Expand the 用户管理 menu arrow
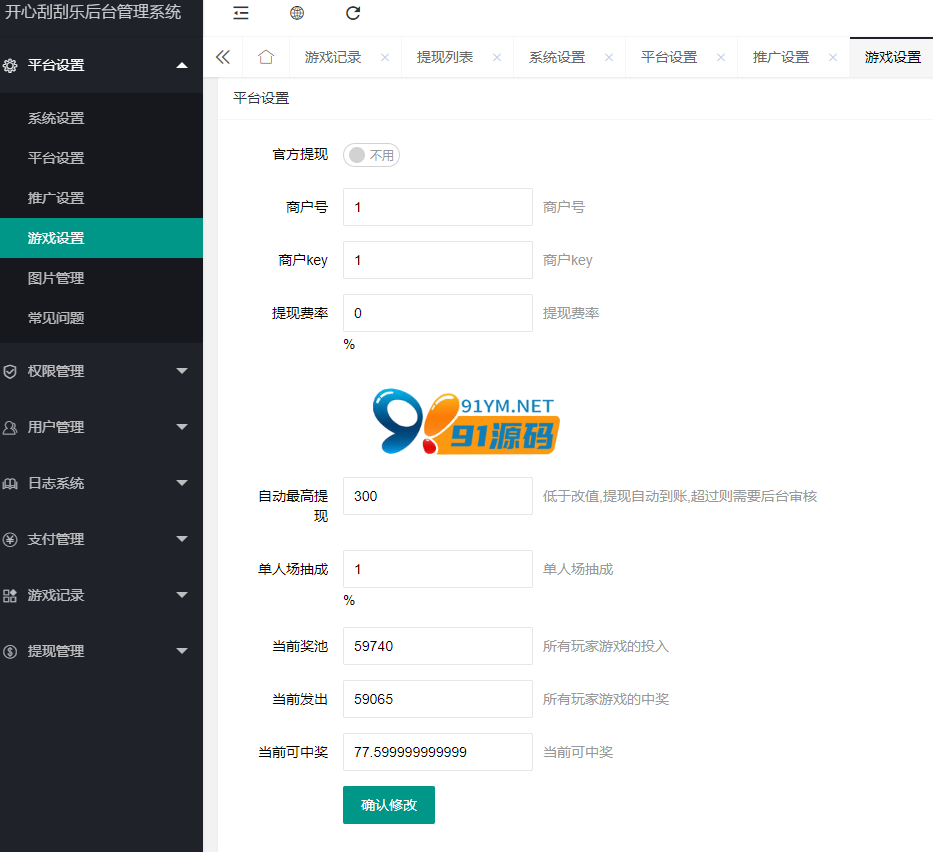933x852 pixels. [182, 427]
